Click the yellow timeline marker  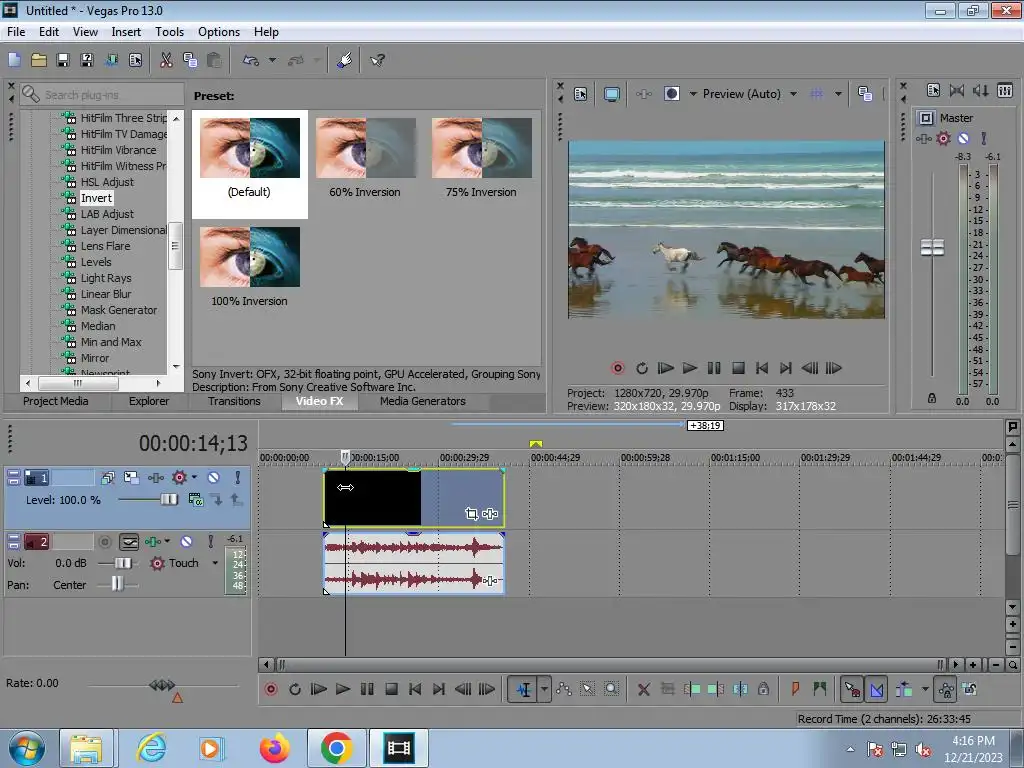coord(536,444)
